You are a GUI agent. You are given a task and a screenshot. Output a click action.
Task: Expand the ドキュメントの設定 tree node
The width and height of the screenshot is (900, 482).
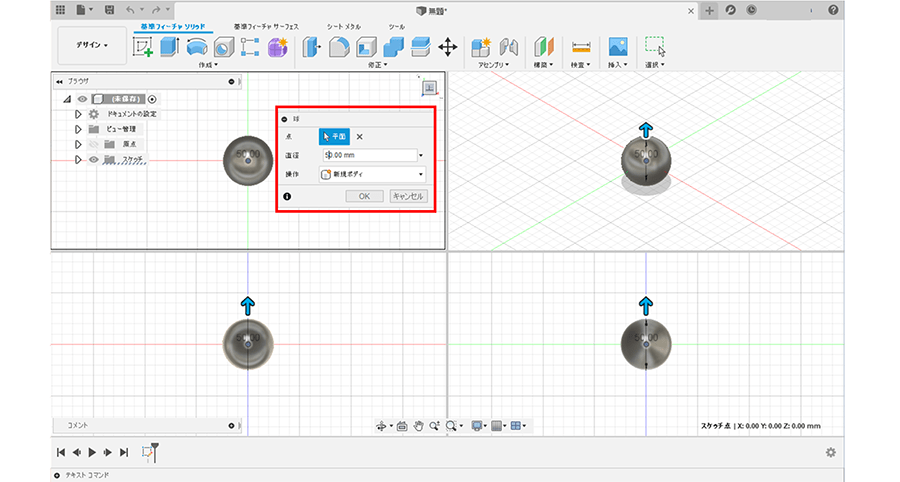pyautogui.click(x=78, y=114)
